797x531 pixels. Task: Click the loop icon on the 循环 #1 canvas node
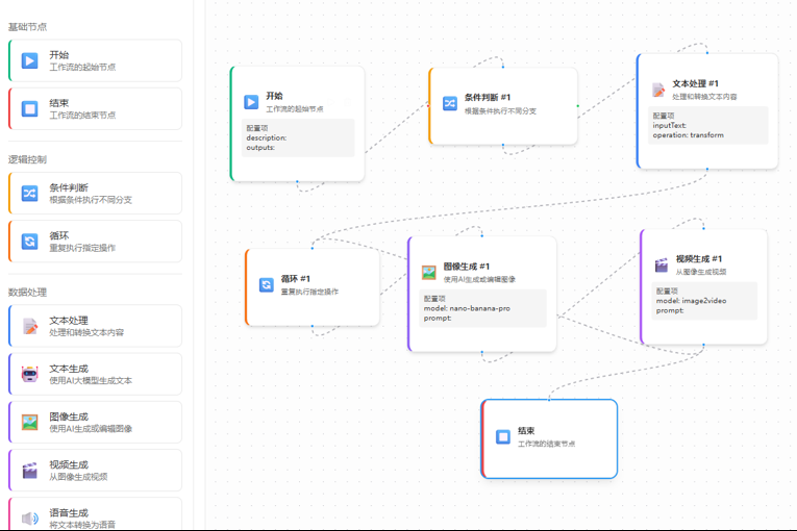tap(267, 285)
